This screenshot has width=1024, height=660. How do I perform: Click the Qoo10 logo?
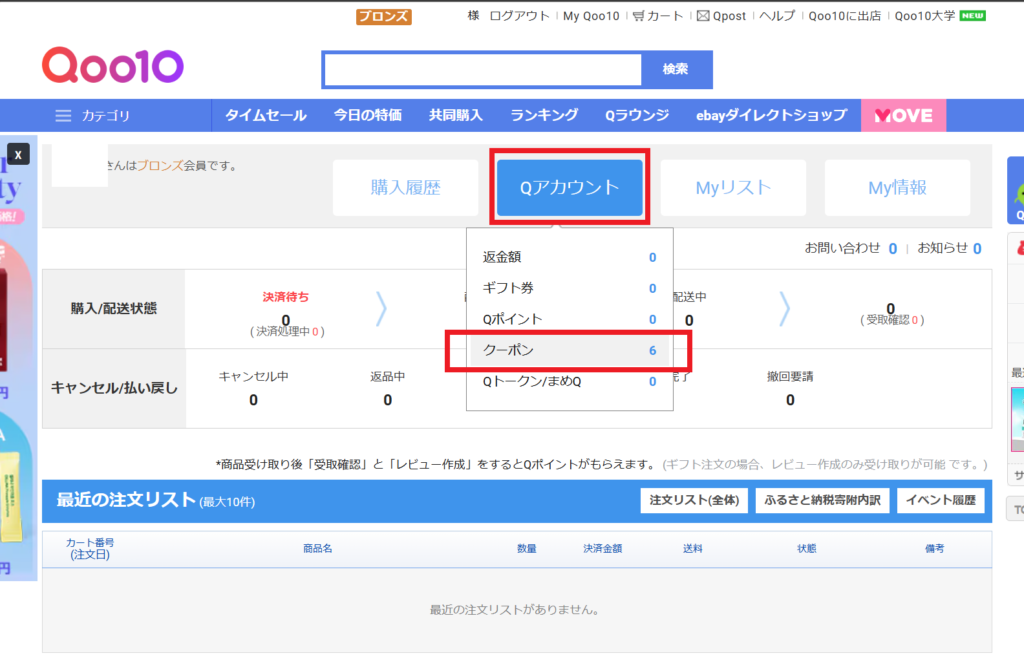112,67
